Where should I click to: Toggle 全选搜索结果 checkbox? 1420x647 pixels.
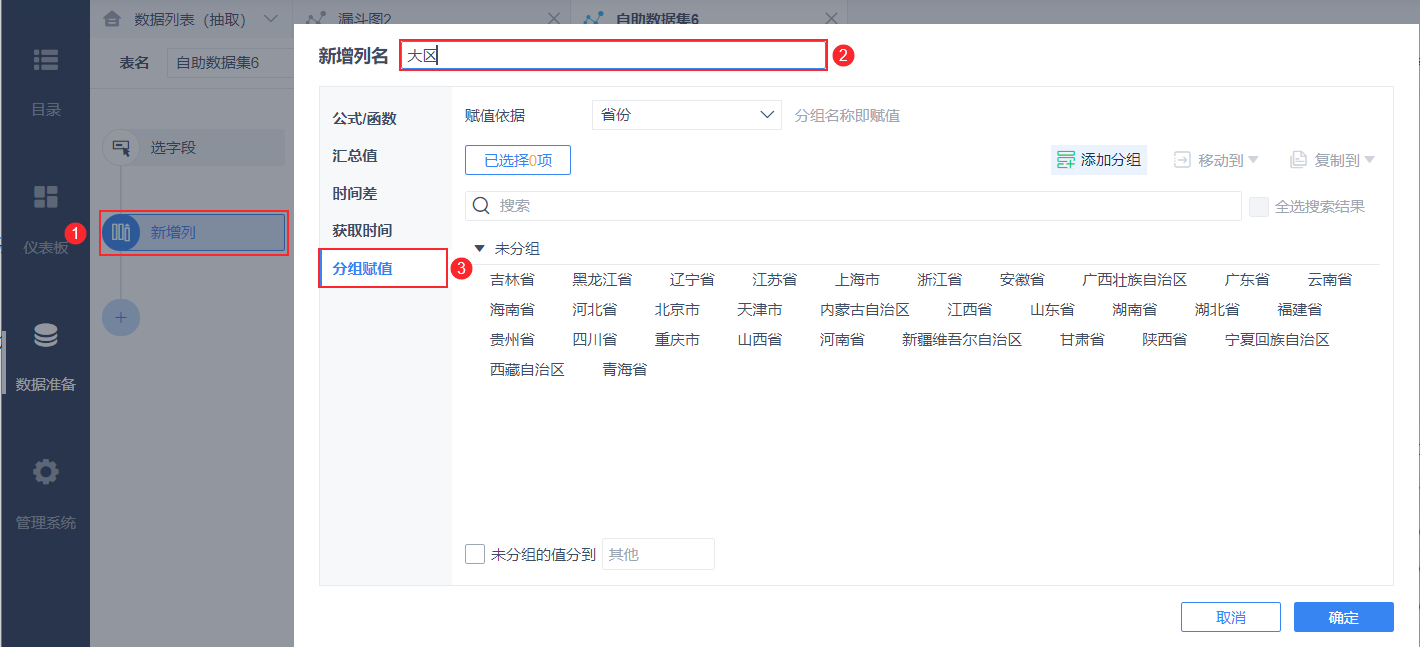point(1259,206)
